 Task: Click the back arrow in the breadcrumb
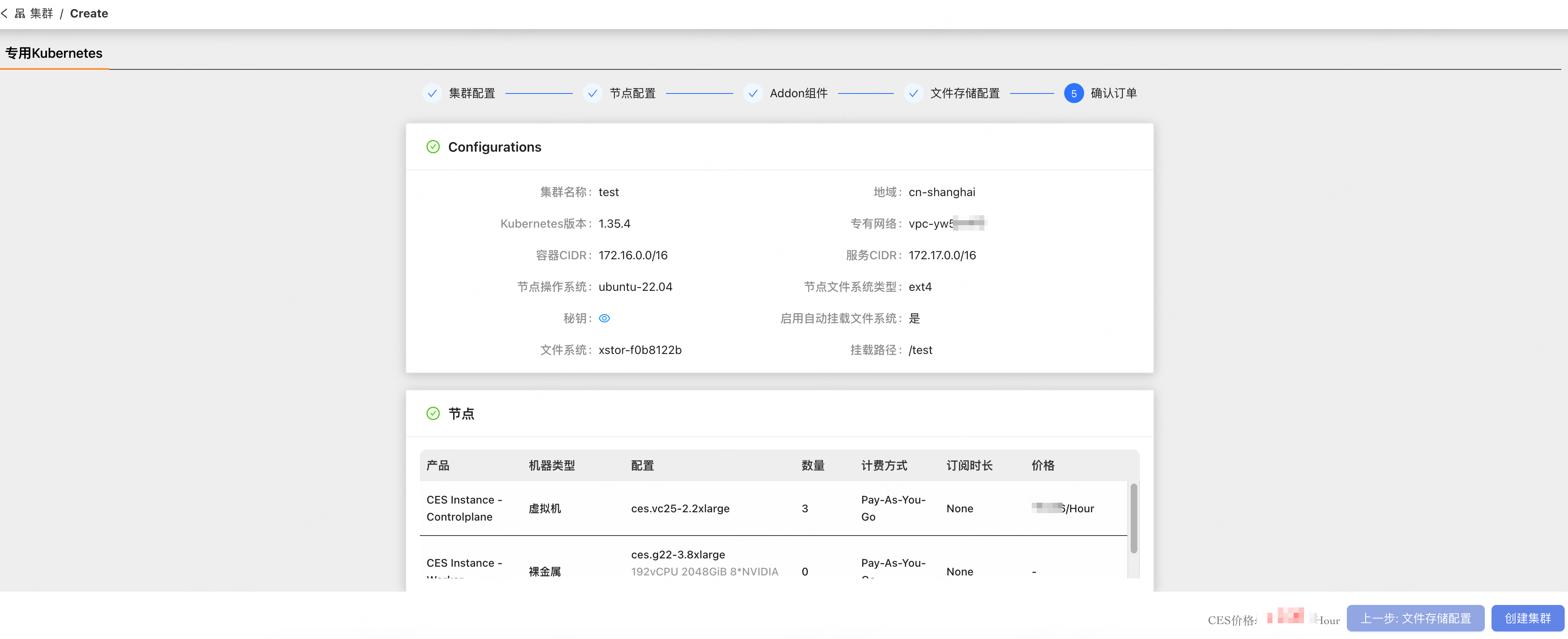point(5,13)
